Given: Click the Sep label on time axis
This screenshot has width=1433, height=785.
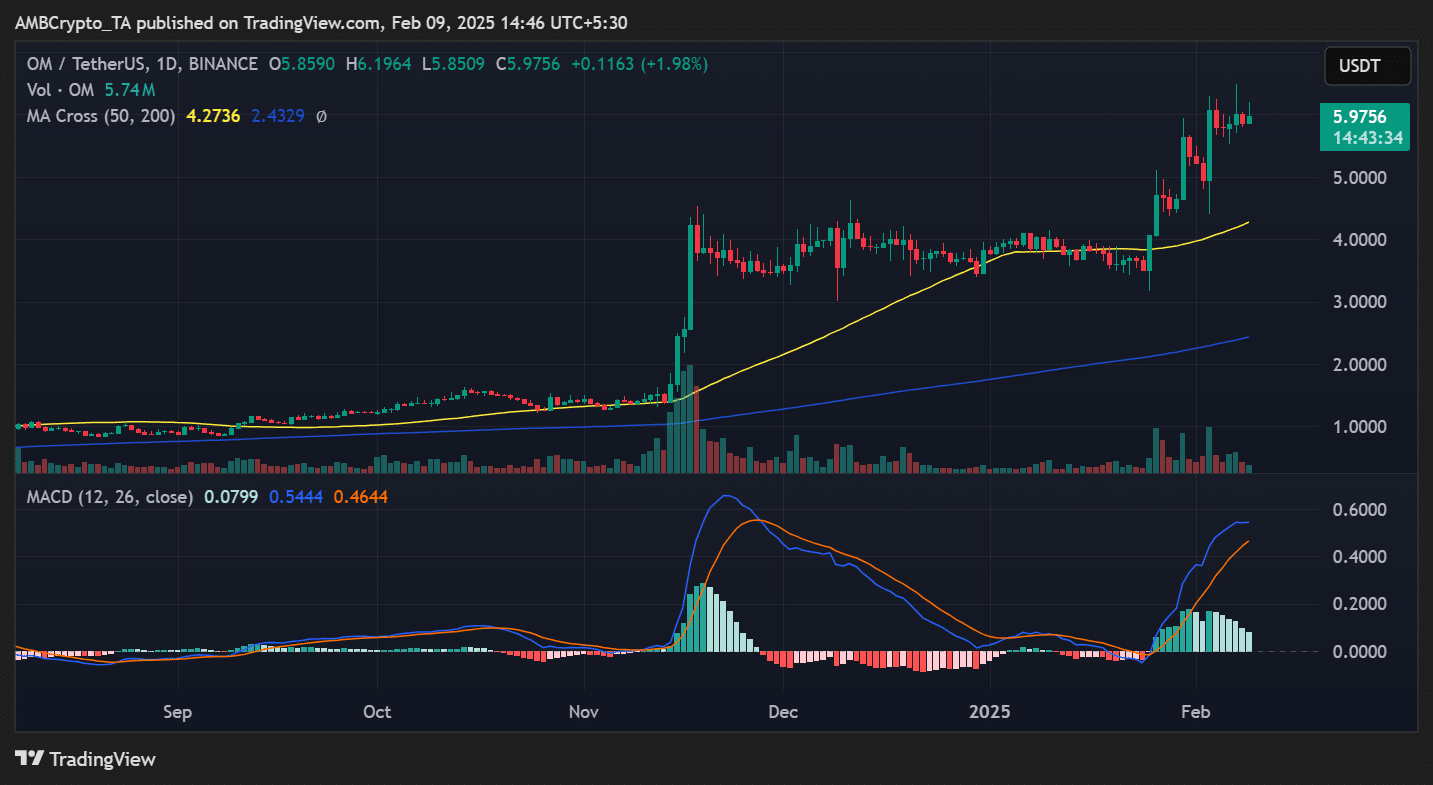Looking at the screenshot, I should click(177, 712).
